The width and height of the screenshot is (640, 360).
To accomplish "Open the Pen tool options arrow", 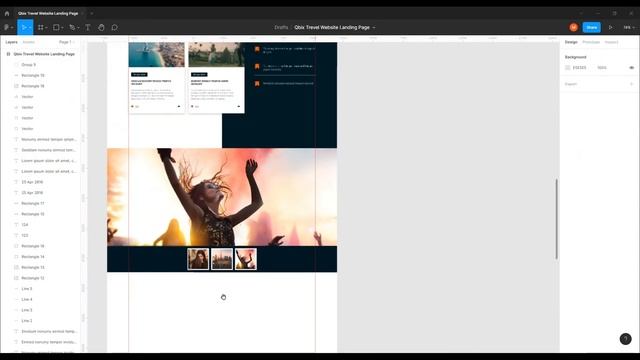I will coord(78,28).
